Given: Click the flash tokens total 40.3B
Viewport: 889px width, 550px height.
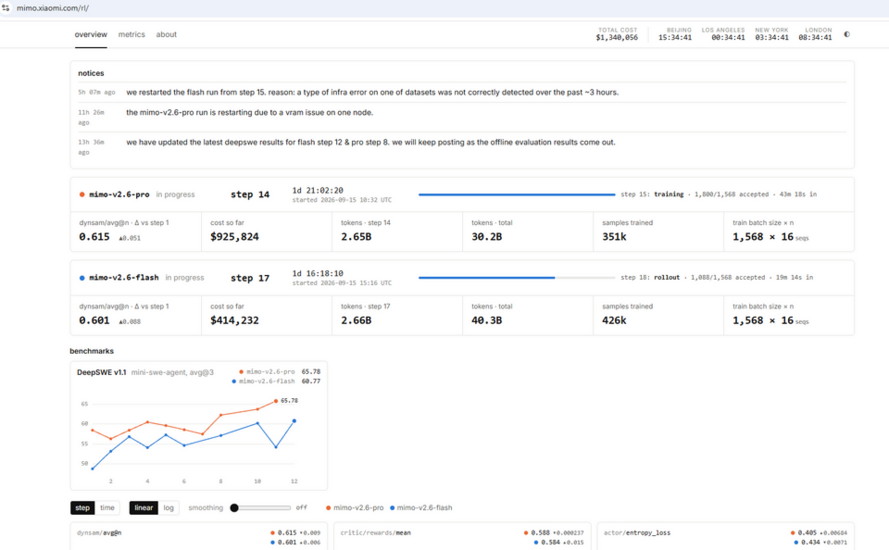Looking at the screenshot, I should pos(486,320).
